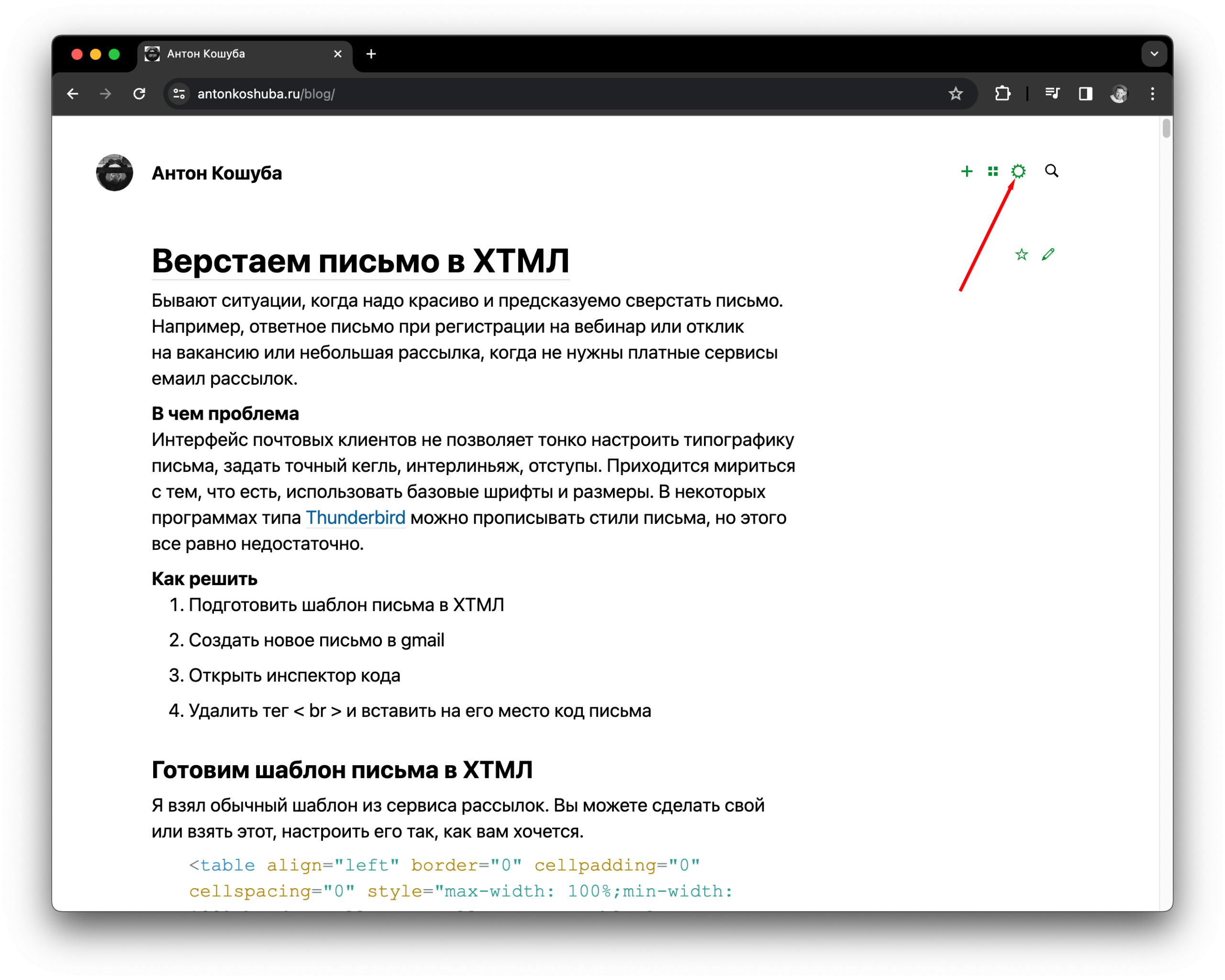Open the Chrome profile avatar
The image size is (1225, 980).
tap(1119, 94)
